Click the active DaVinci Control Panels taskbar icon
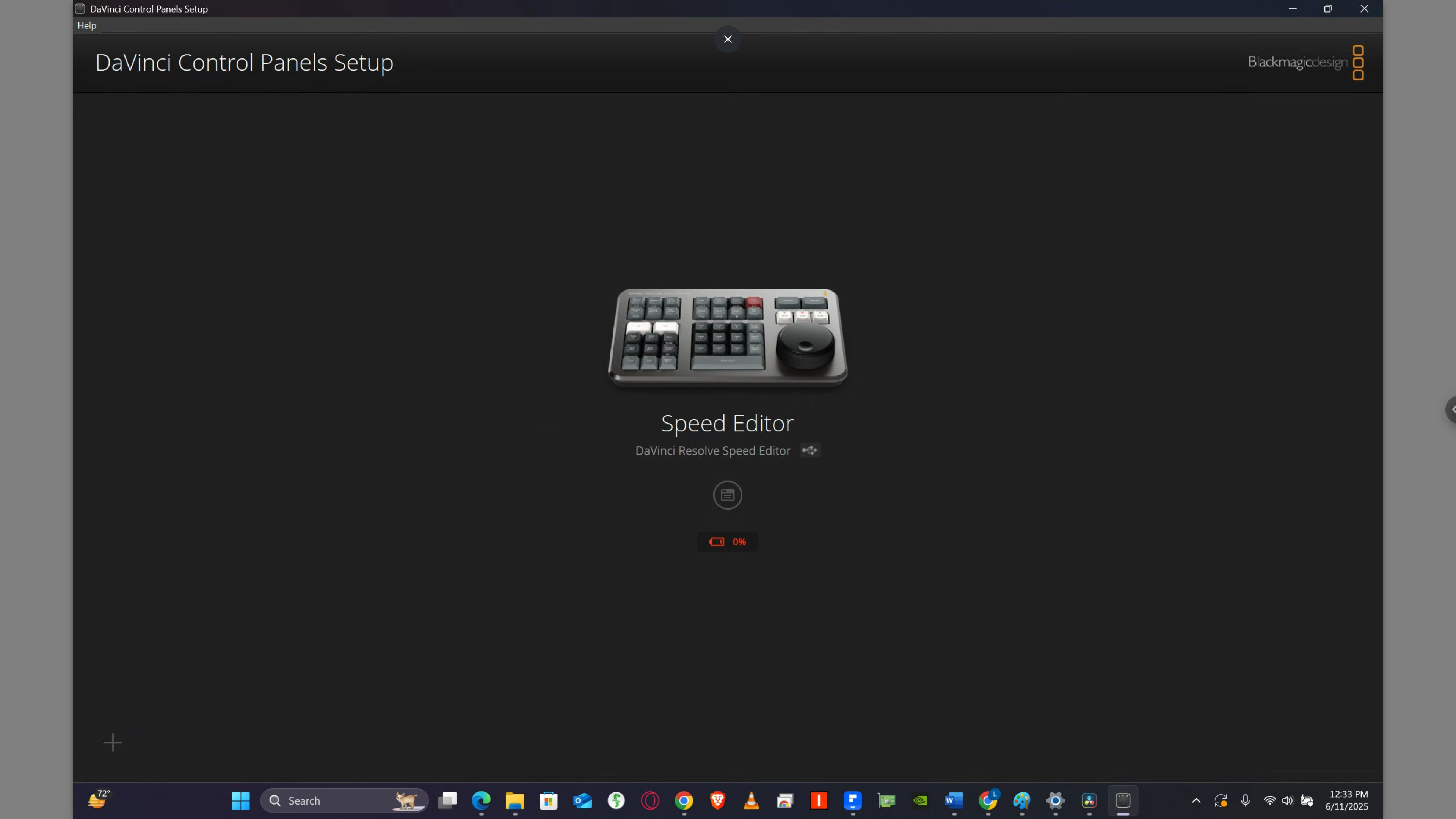The height and width of the screenshot is (819, 1456). pyautogui.click(x=1123, y=800)
